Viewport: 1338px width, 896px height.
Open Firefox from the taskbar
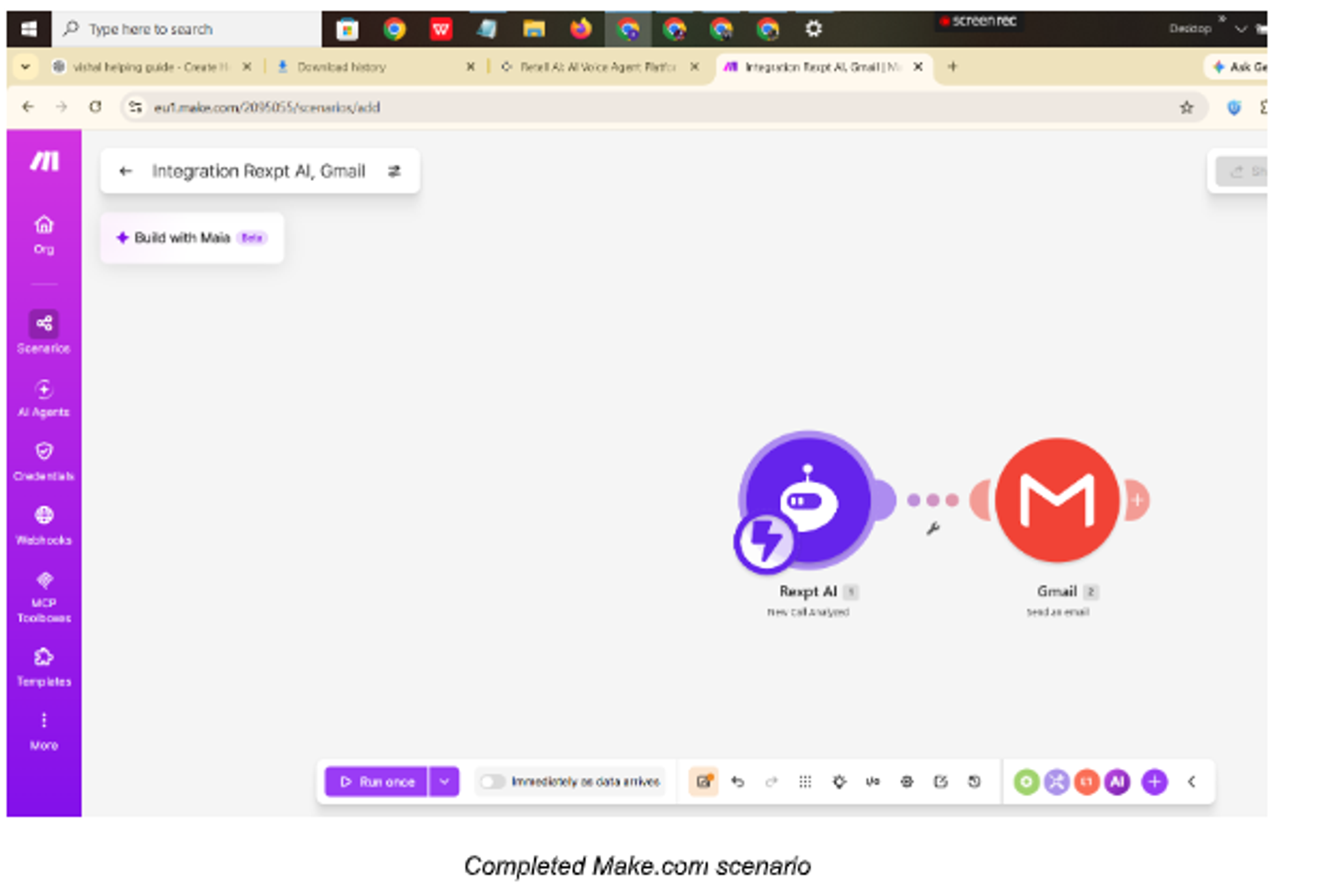581,29
